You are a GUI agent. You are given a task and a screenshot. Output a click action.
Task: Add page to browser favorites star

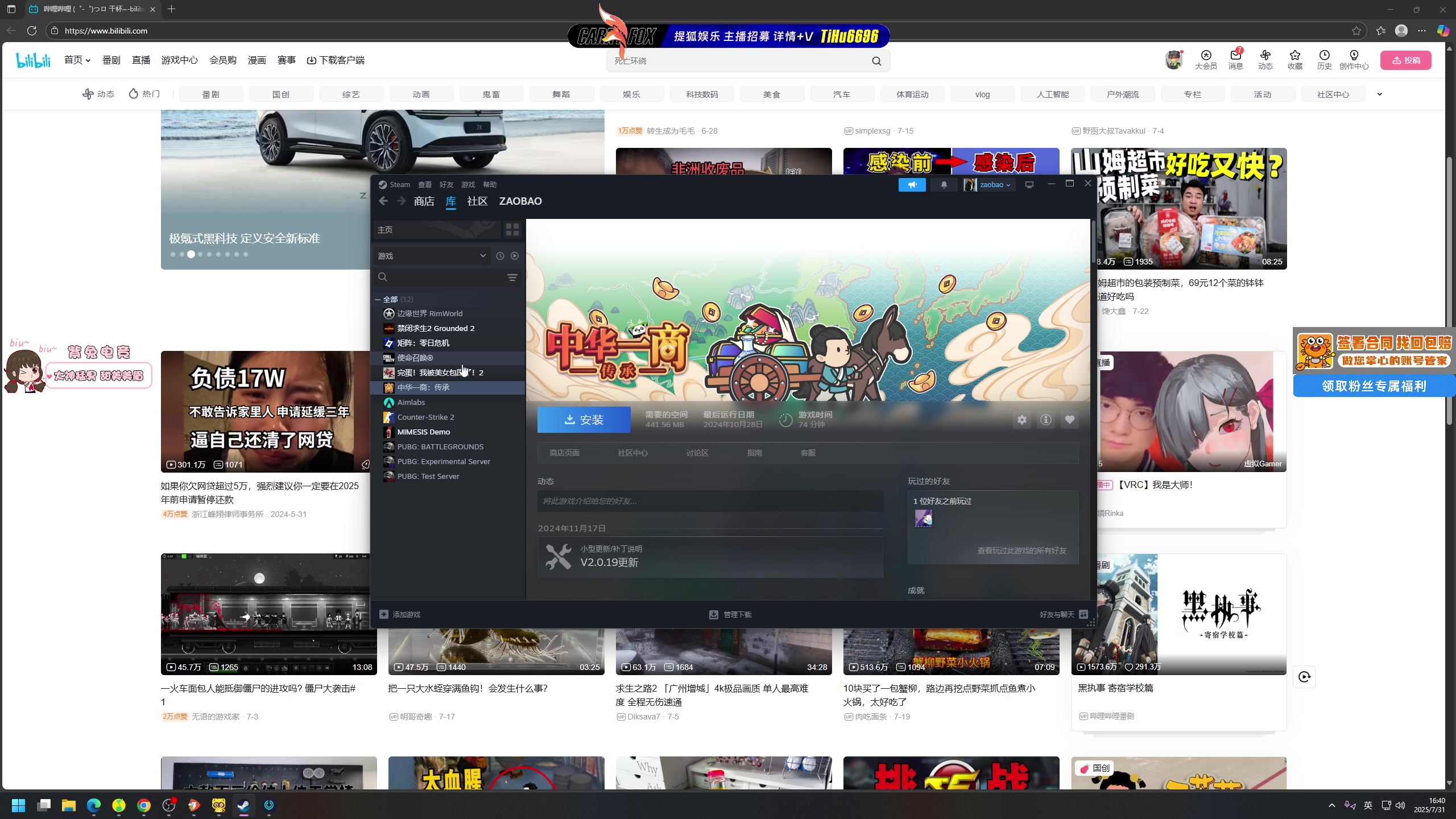[1356, 31]
